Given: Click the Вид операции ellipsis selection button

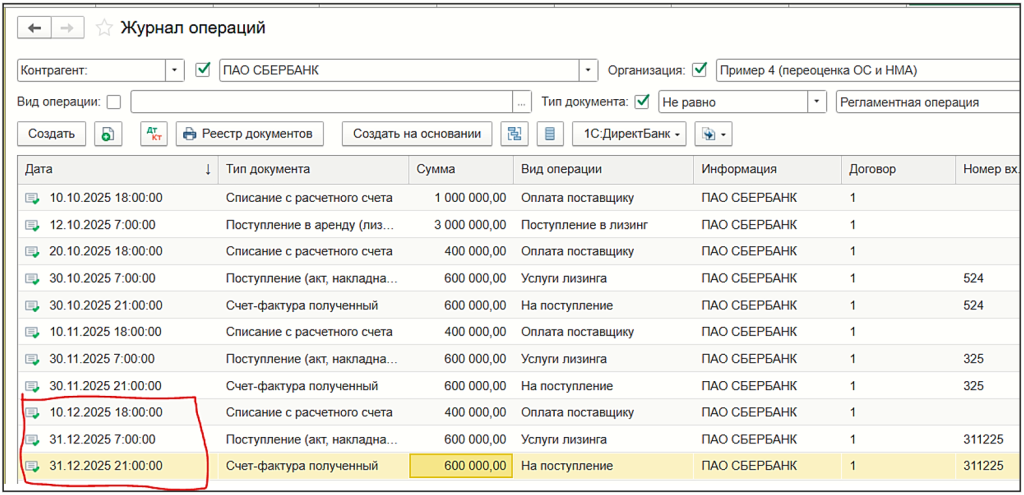Looking at the screenshot, I should (521, 102).
